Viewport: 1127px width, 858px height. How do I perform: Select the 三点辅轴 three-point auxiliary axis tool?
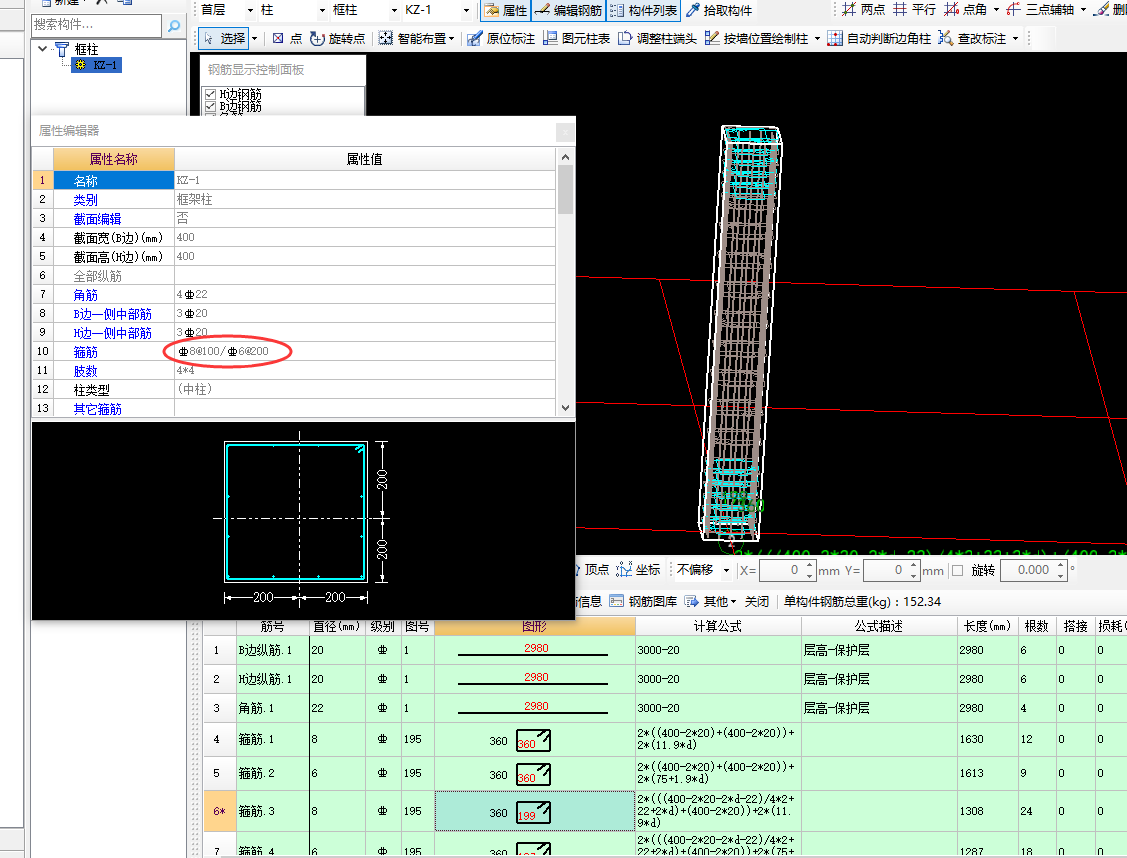tap(1041, 9)
